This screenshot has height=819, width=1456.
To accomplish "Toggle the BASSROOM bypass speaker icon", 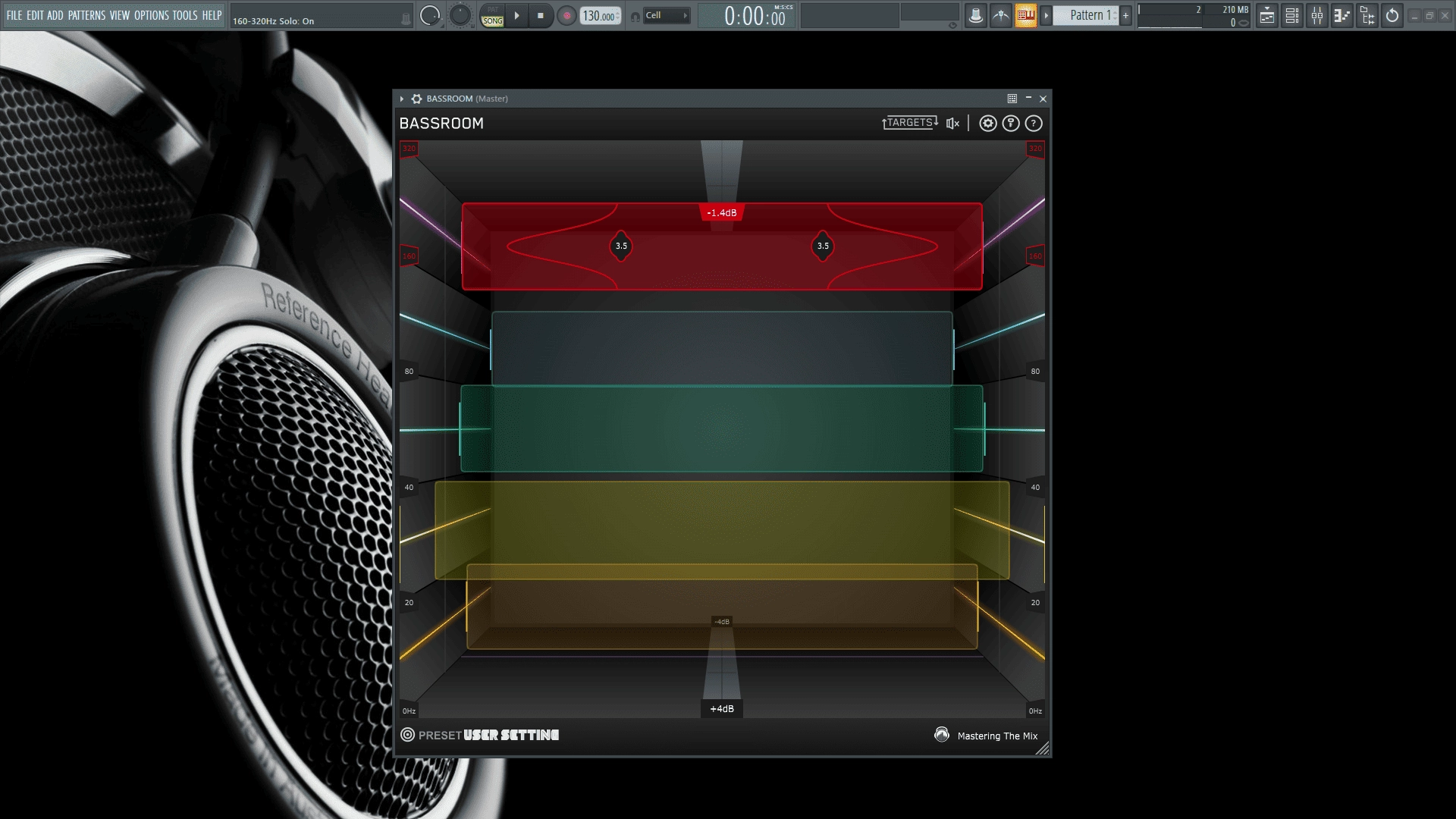I will click(x=953, y=124).
